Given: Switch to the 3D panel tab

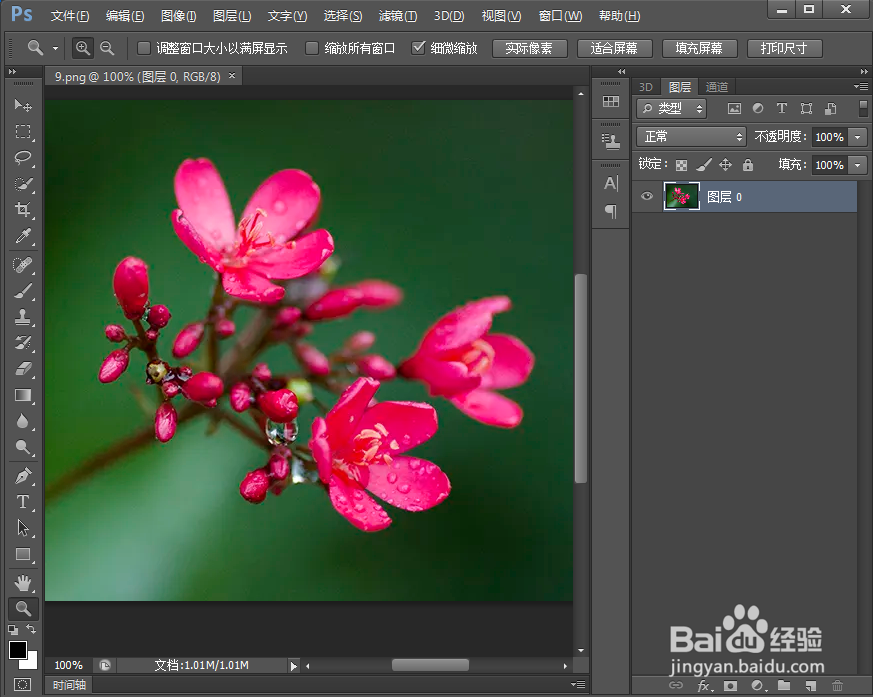Looking at the screenshot, I should click(x=646, y=87).
